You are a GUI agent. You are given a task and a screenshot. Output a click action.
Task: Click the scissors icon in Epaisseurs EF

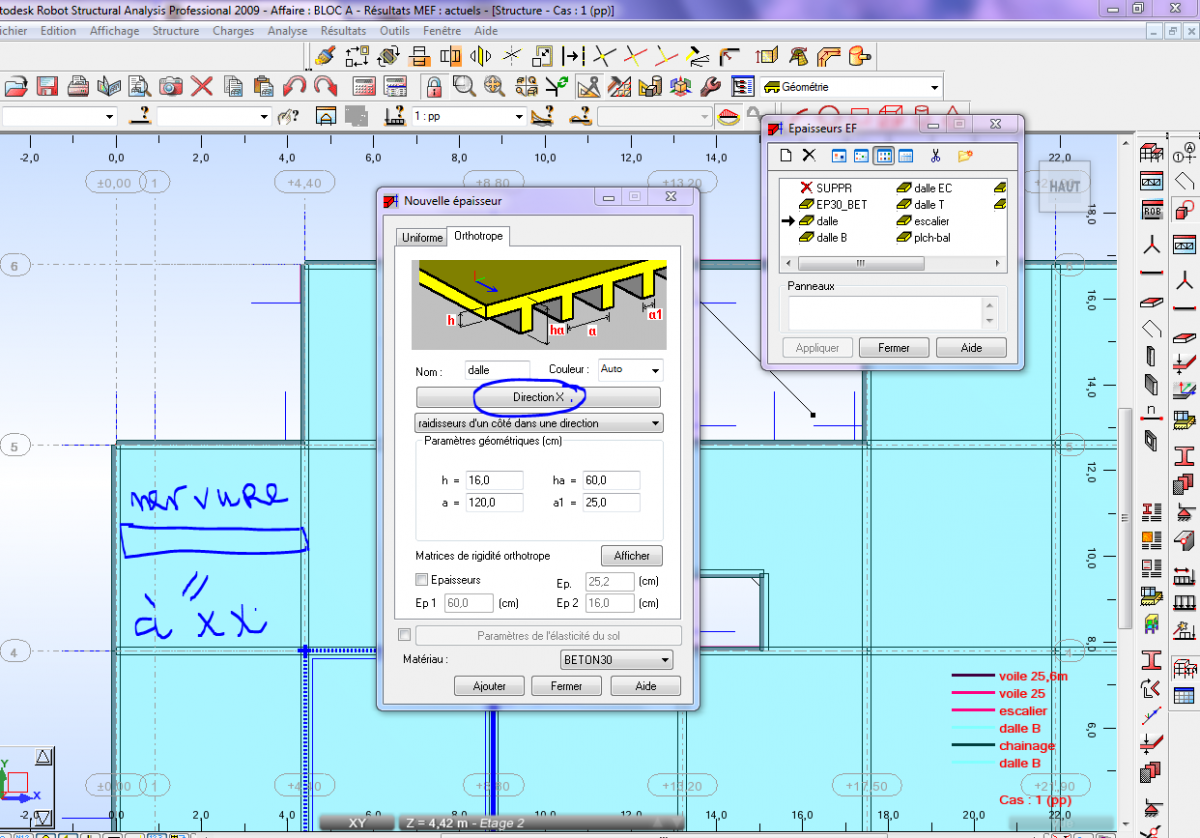point(935,155)
